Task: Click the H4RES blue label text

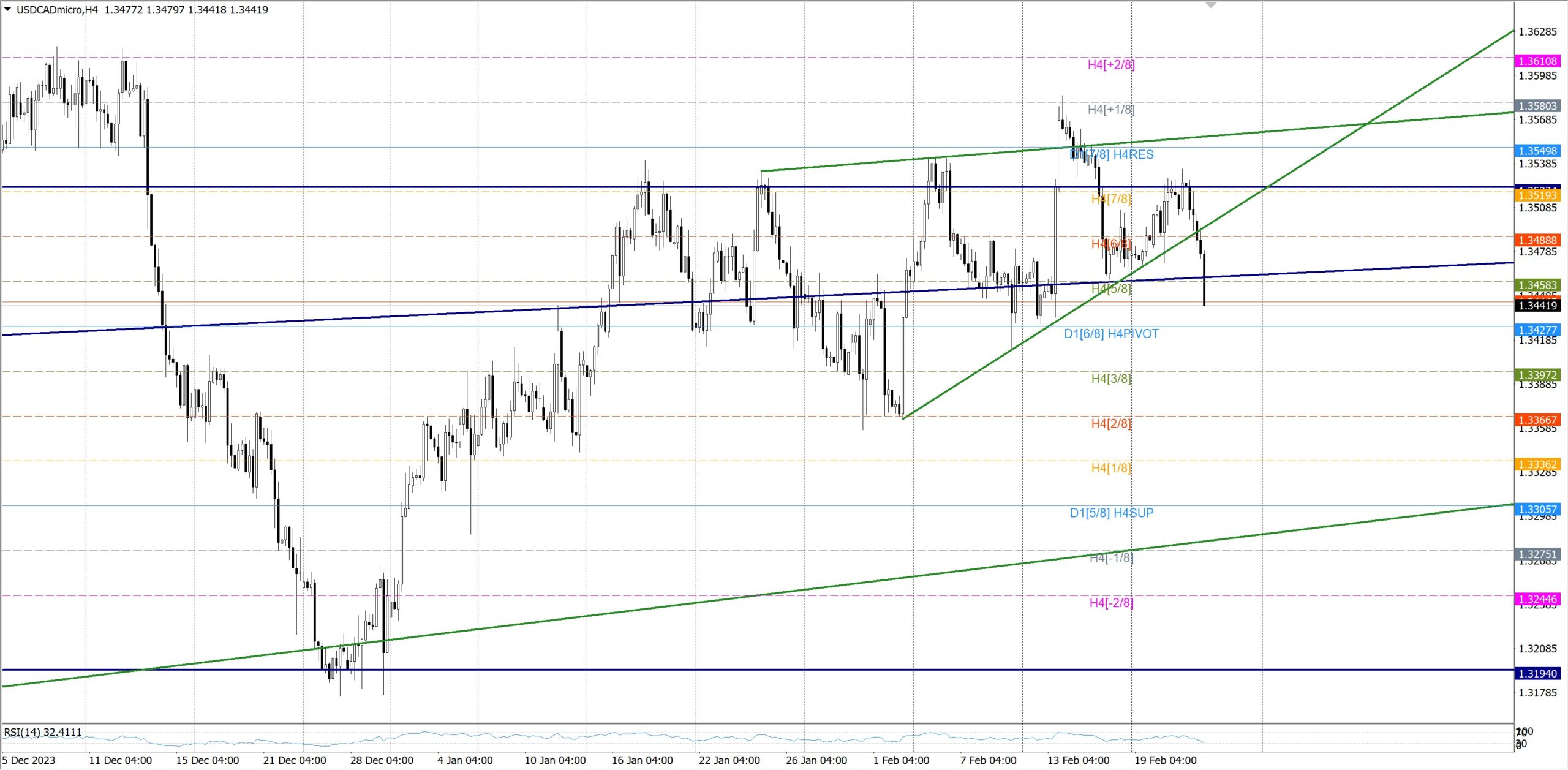Action: pos(1133,154)
